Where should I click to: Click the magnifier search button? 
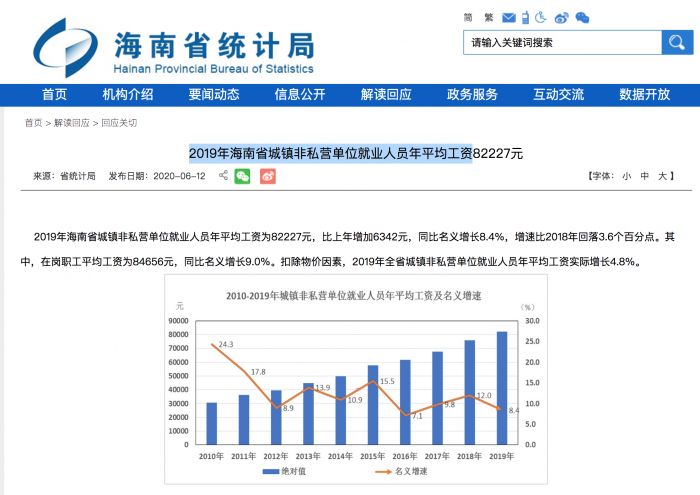676,42
